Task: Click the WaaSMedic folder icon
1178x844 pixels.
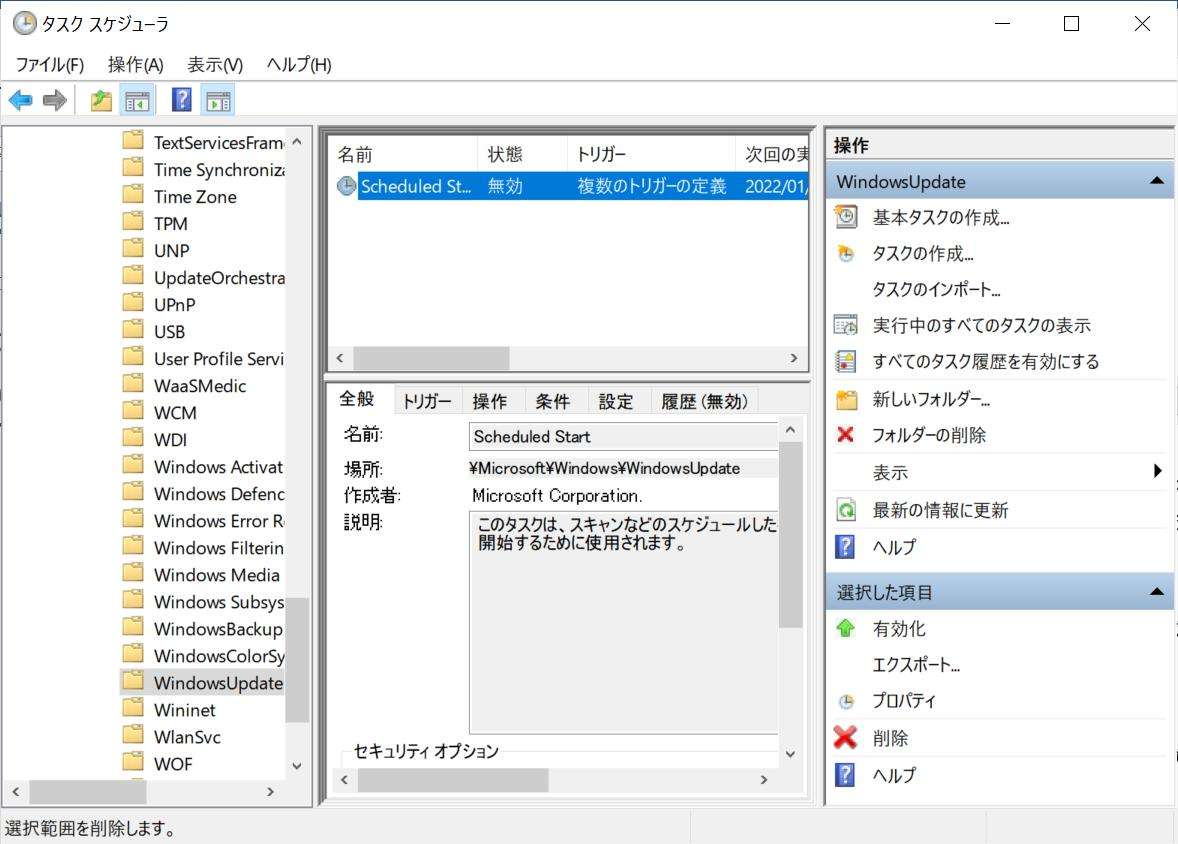Action: click(133, 384)
